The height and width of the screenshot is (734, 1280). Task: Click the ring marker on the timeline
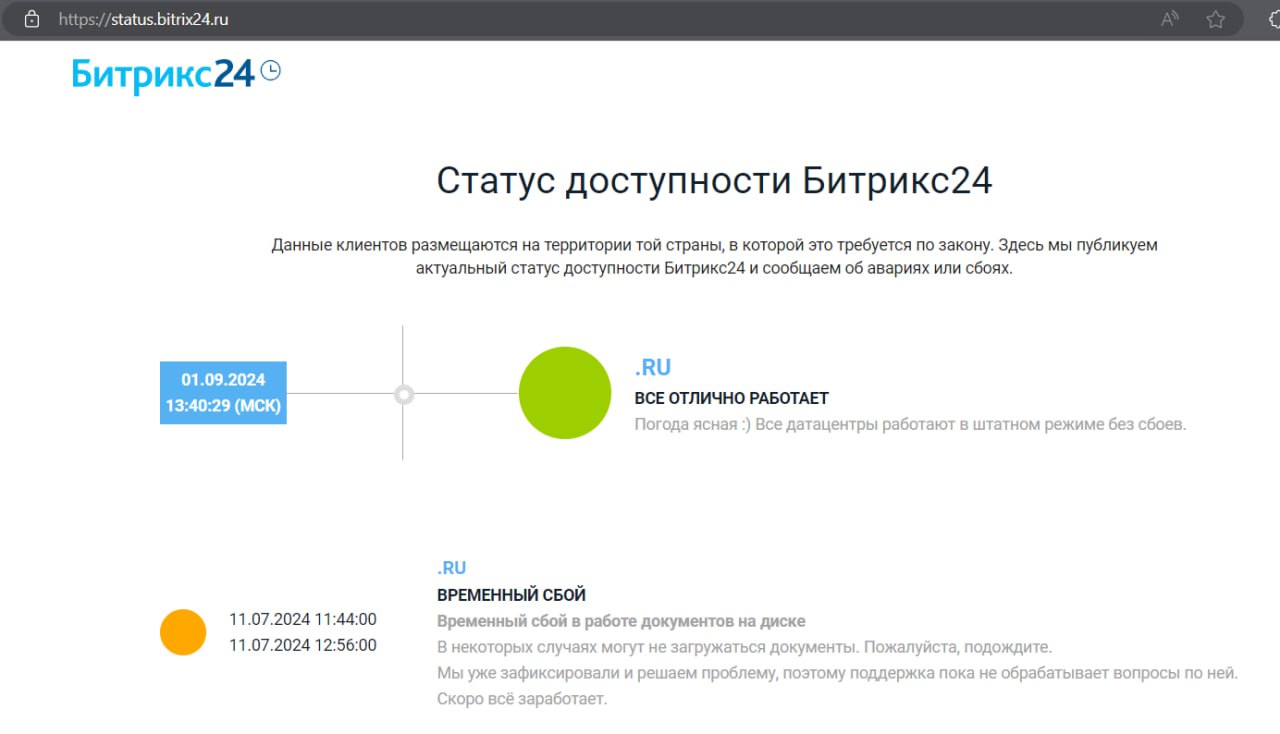(403, 394)
